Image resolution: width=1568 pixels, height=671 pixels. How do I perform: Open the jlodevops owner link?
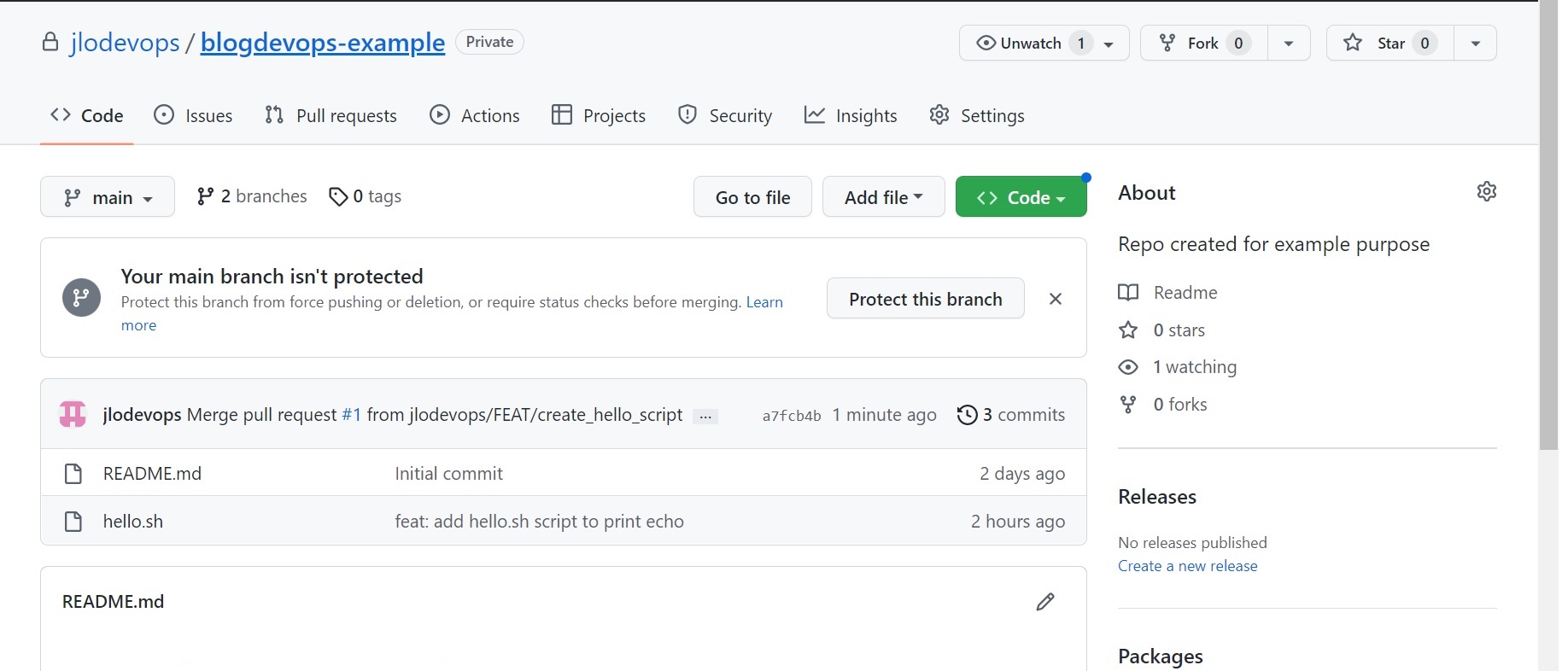pos(125,43)
